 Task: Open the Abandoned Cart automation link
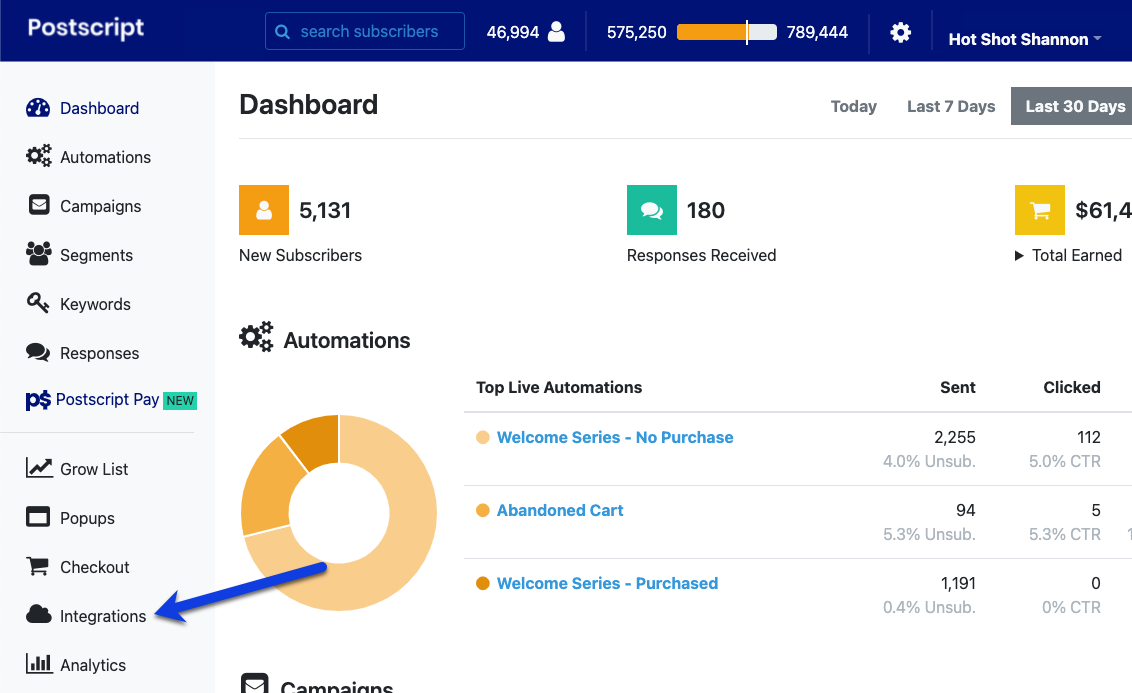coord(560,510)
